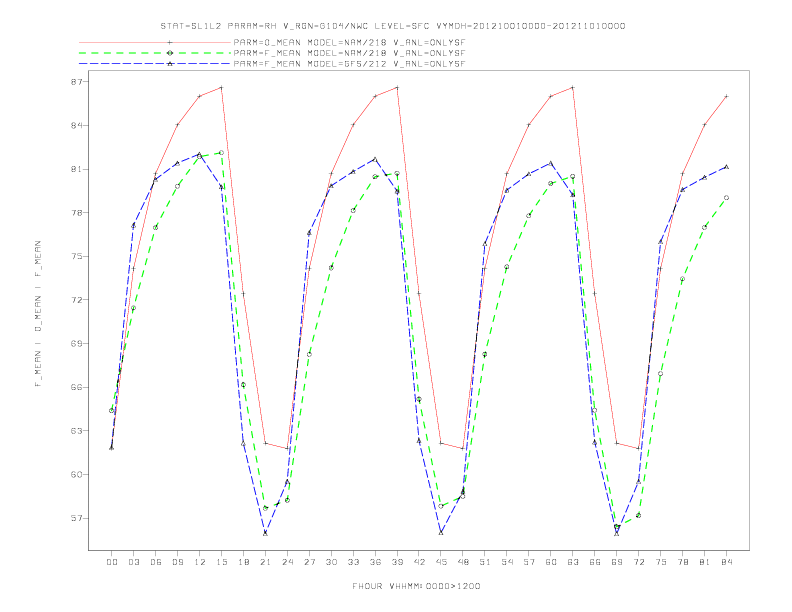Click x-axis forecast hour label 45
792x612 pixels.
coord(441,562)
